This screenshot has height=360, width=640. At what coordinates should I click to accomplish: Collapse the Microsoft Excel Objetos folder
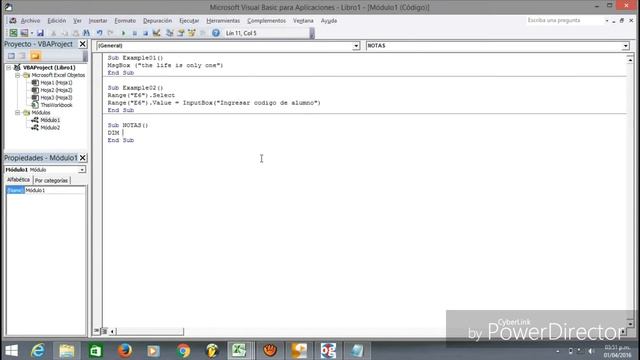click(18, 76)
